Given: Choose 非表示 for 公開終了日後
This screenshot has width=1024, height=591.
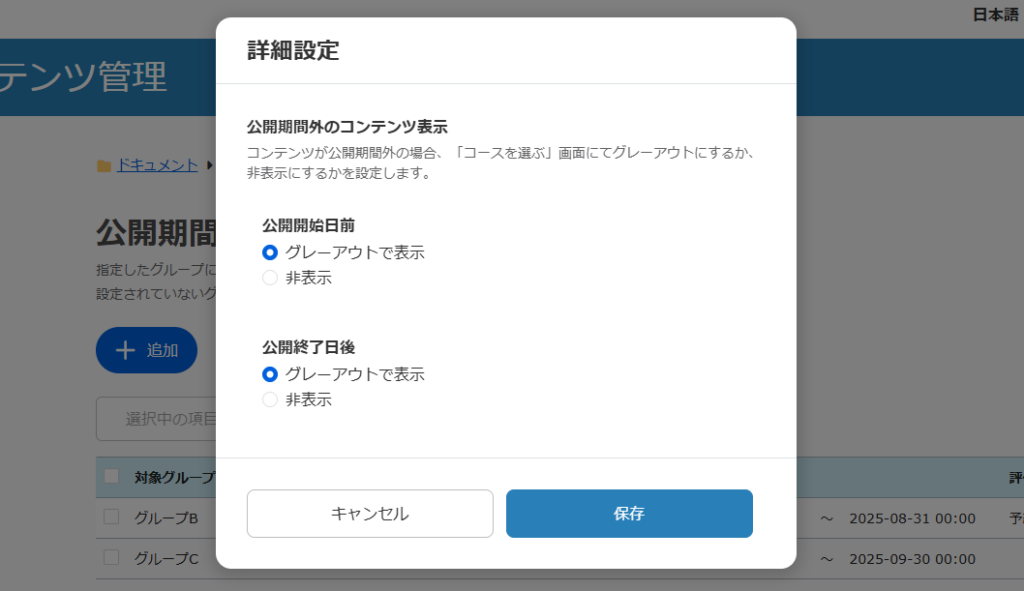Looking at the screenshot, I should [270, 400].
